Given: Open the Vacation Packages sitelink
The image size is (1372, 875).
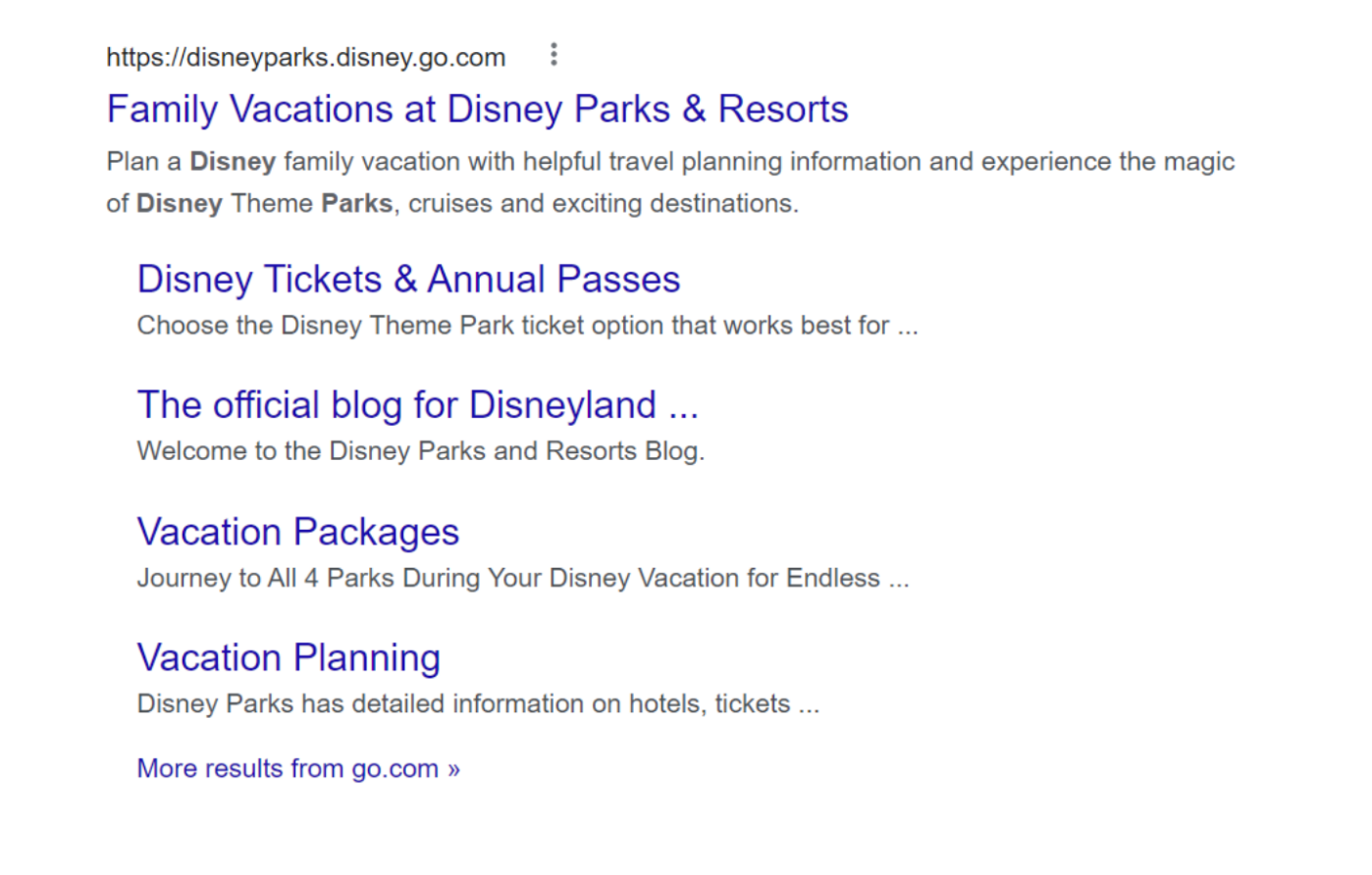Looking at the screenshot, I should (298, 532).
